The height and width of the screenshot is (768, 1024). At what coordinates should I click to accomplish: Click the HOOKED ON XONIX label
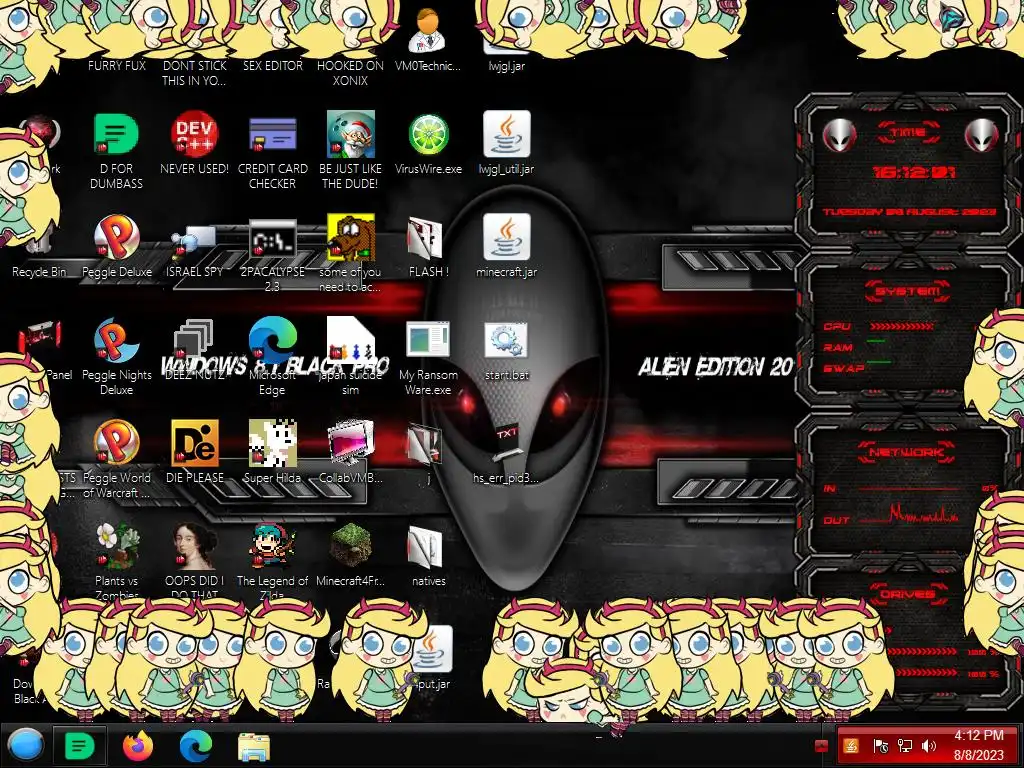pos(350,73)
